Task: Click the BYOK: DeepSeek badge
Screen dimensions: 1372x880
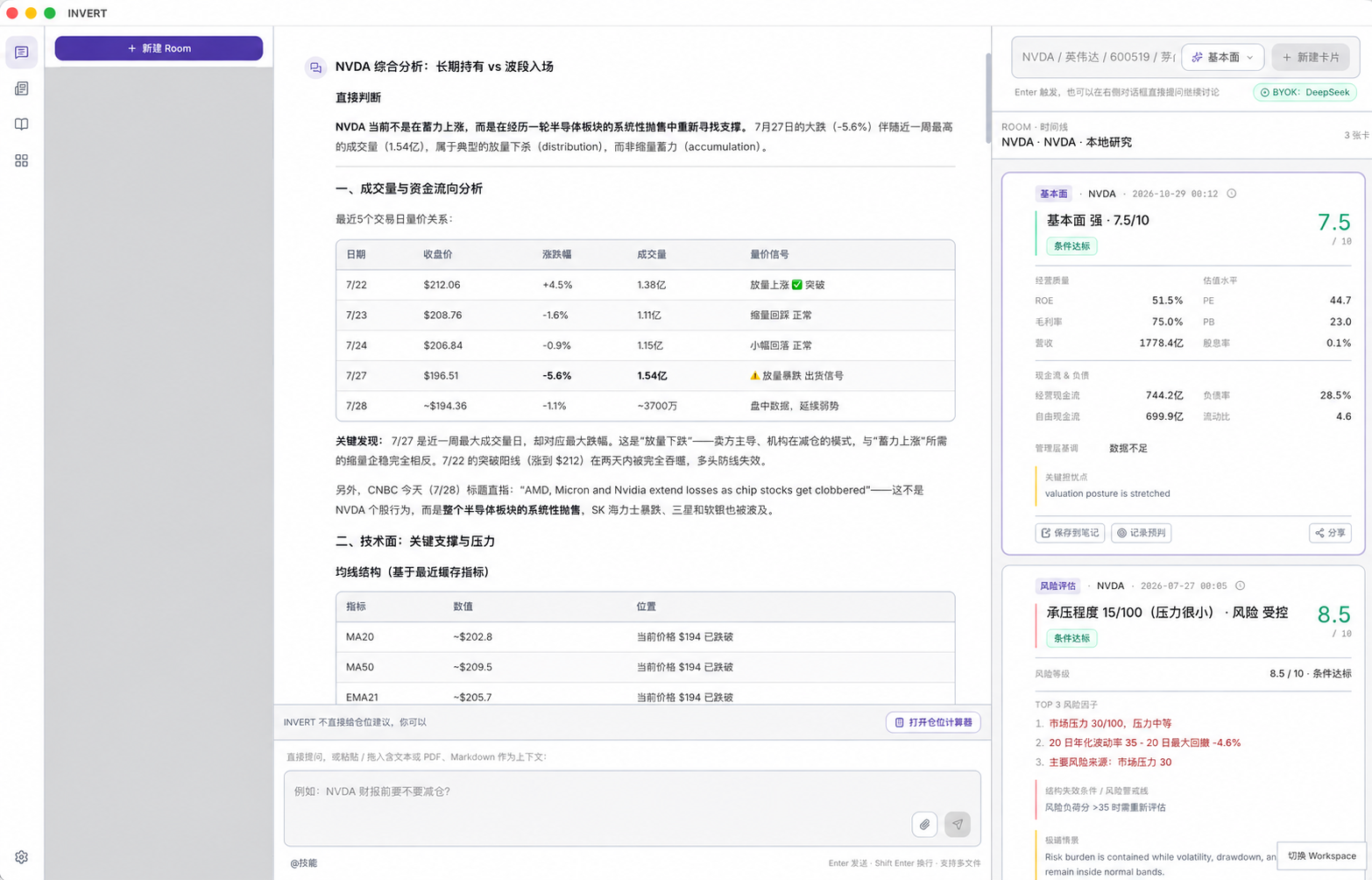Action: pos(1305,92)
